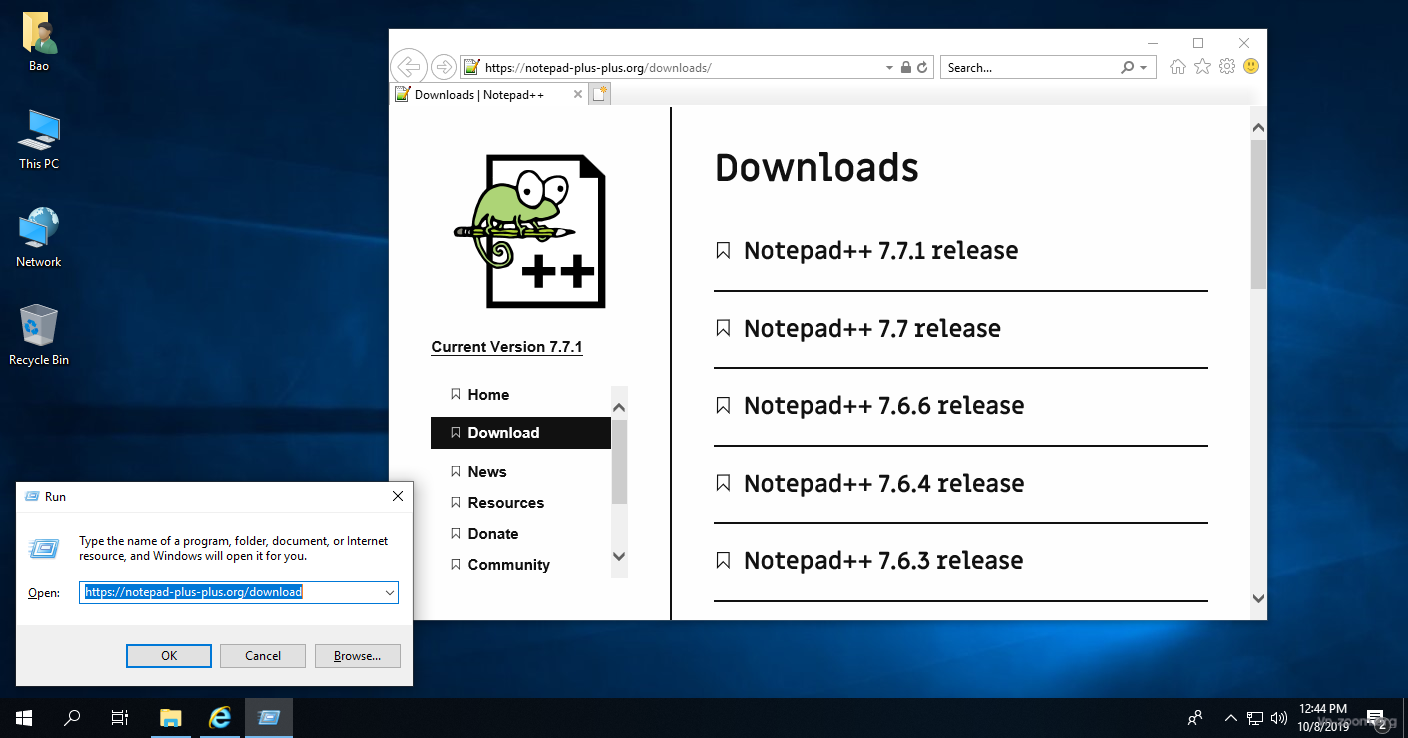The image size is (1408, 738).
Task: Open the People icon in system tray
Action: 1195,718
